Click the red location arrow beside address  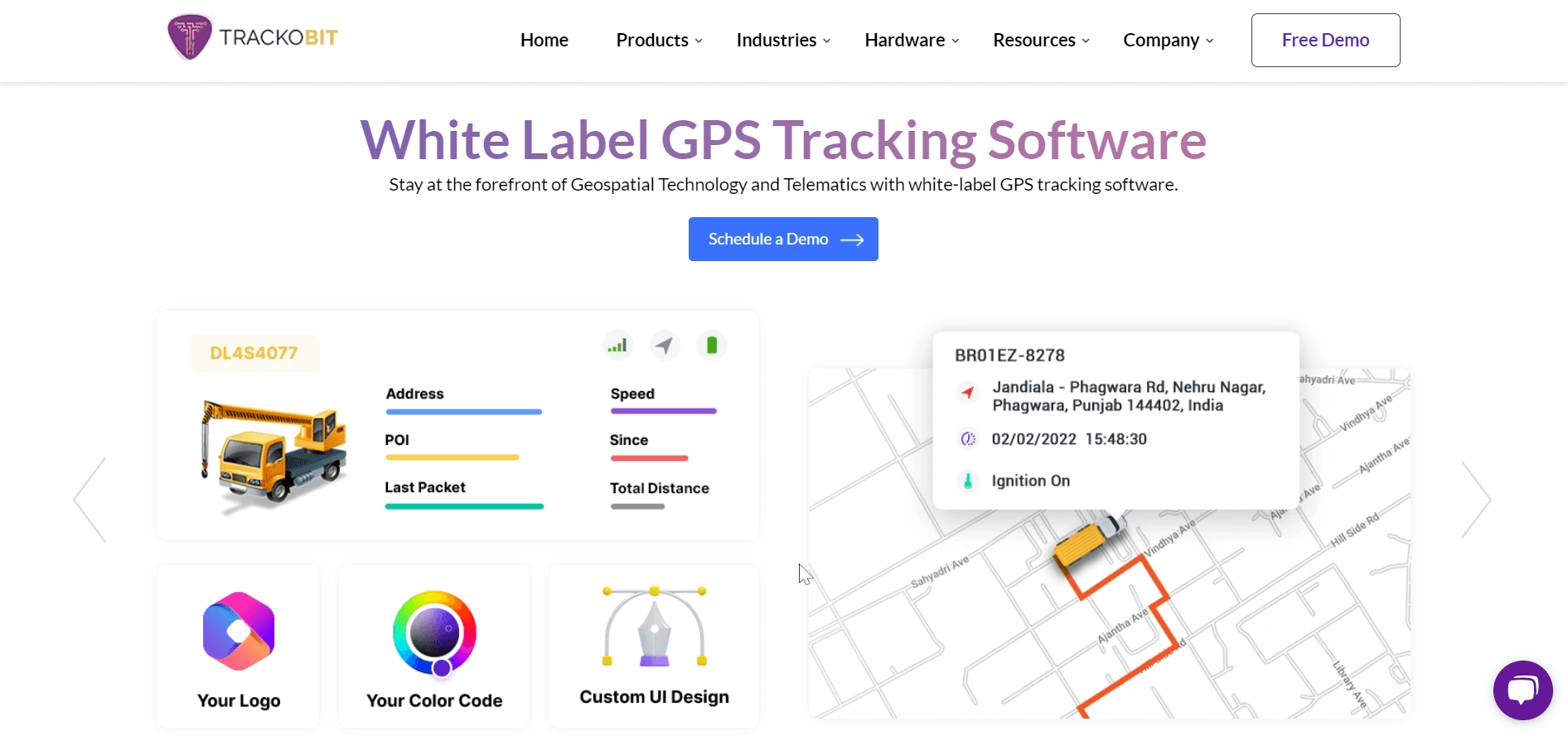coord(967,392)
